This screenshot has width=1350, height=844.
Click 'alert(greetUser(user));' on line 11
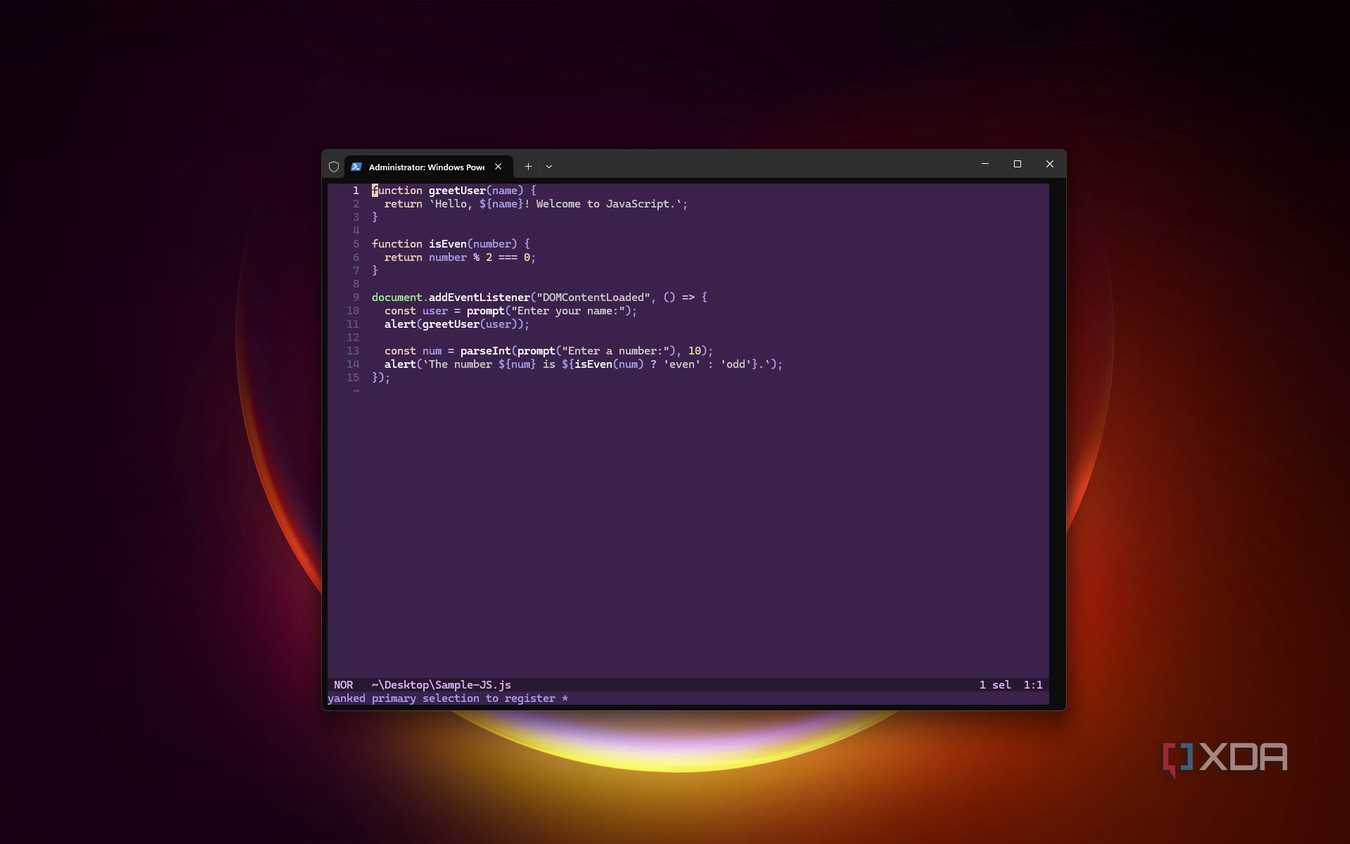(457, 324)
